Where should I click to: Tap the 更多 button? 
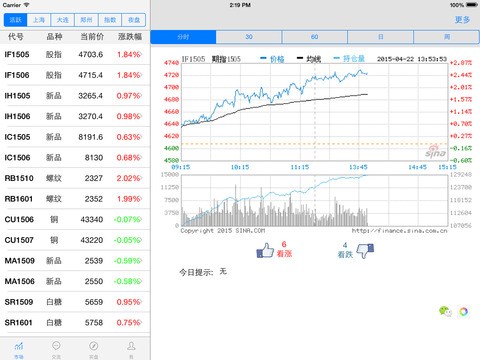[x=463, y=20]
